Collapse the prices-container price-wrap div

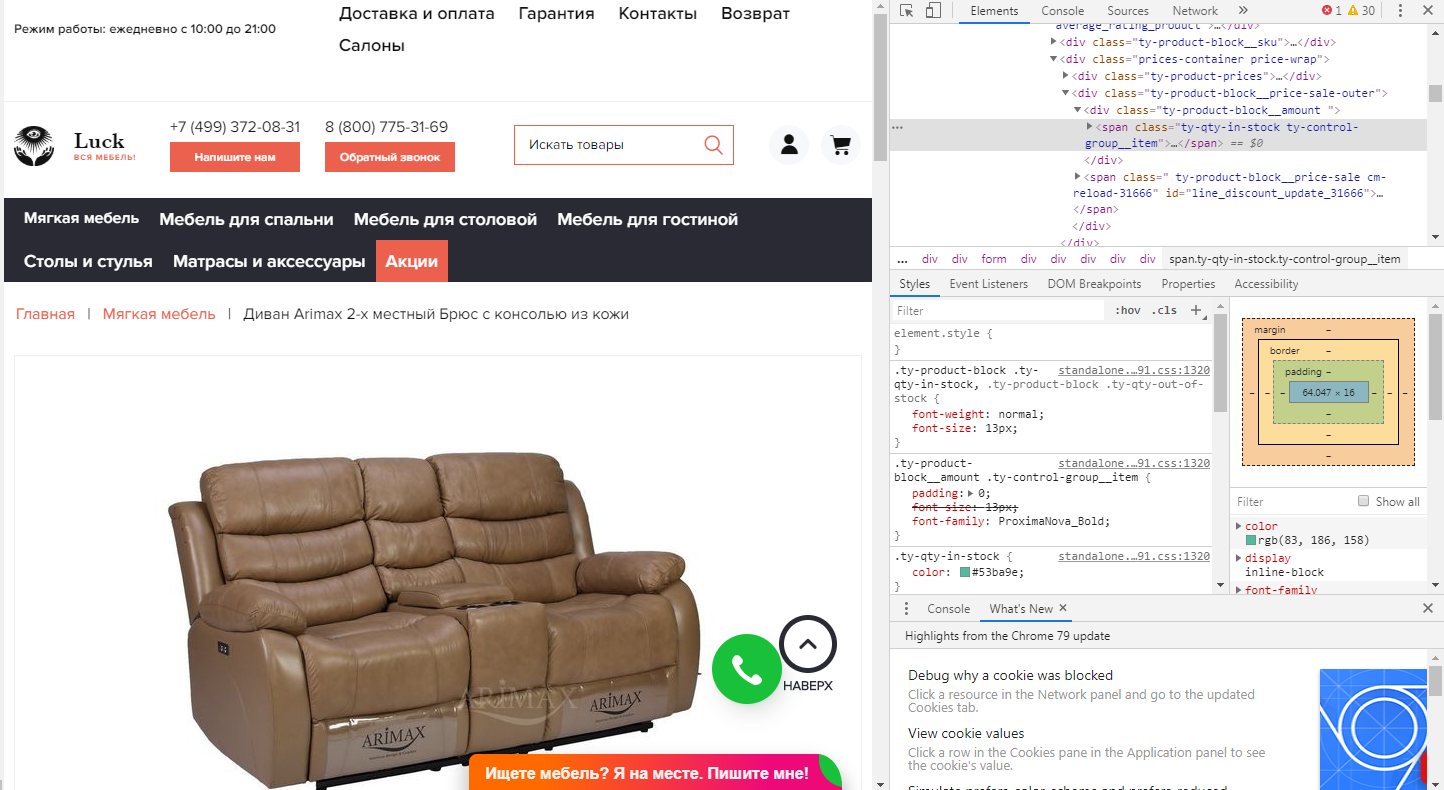click(1054, 59)
